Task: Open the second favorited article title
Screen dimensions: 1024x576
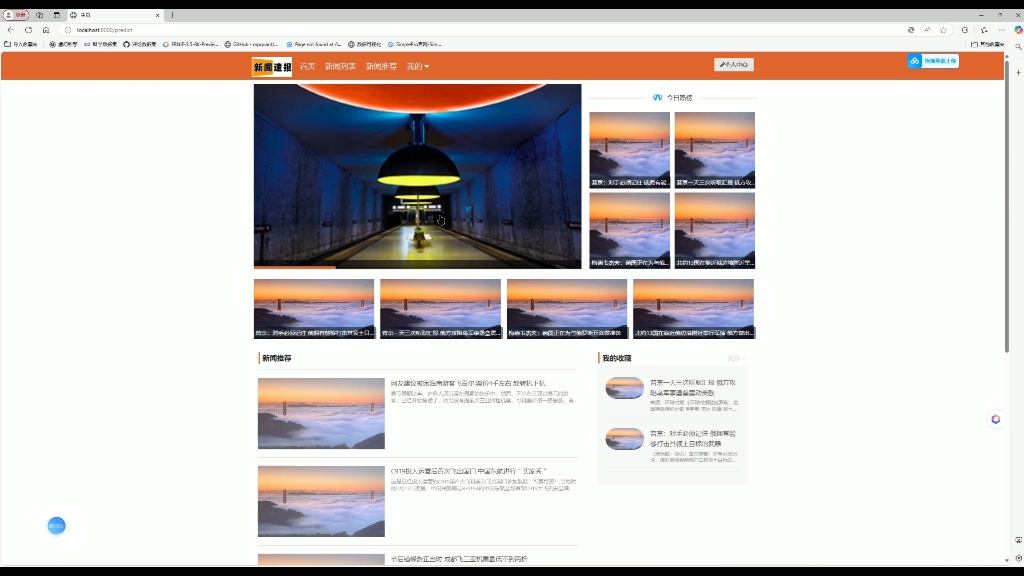Action: tap(693, 438)
